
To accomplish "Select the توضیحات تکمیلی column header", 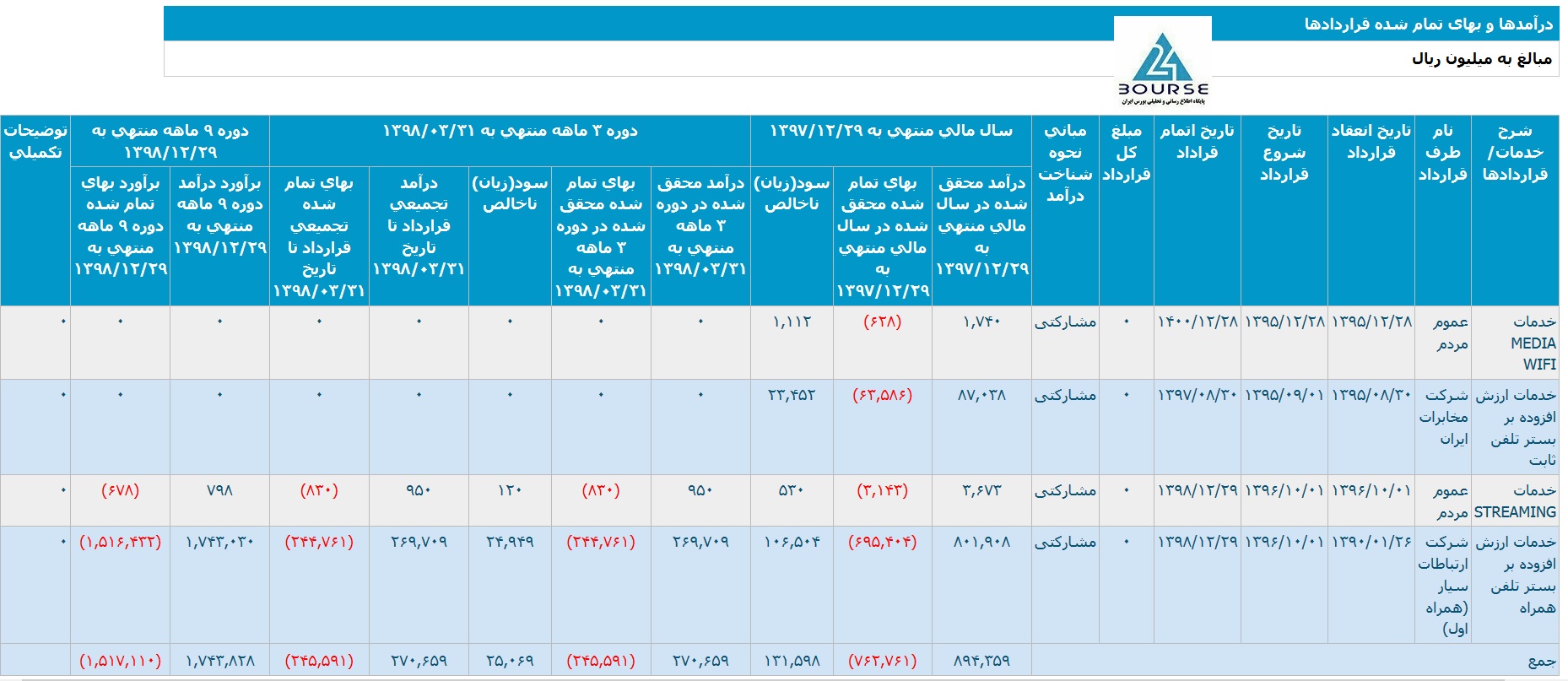I will pyautogui.click(x=35, y=142).
